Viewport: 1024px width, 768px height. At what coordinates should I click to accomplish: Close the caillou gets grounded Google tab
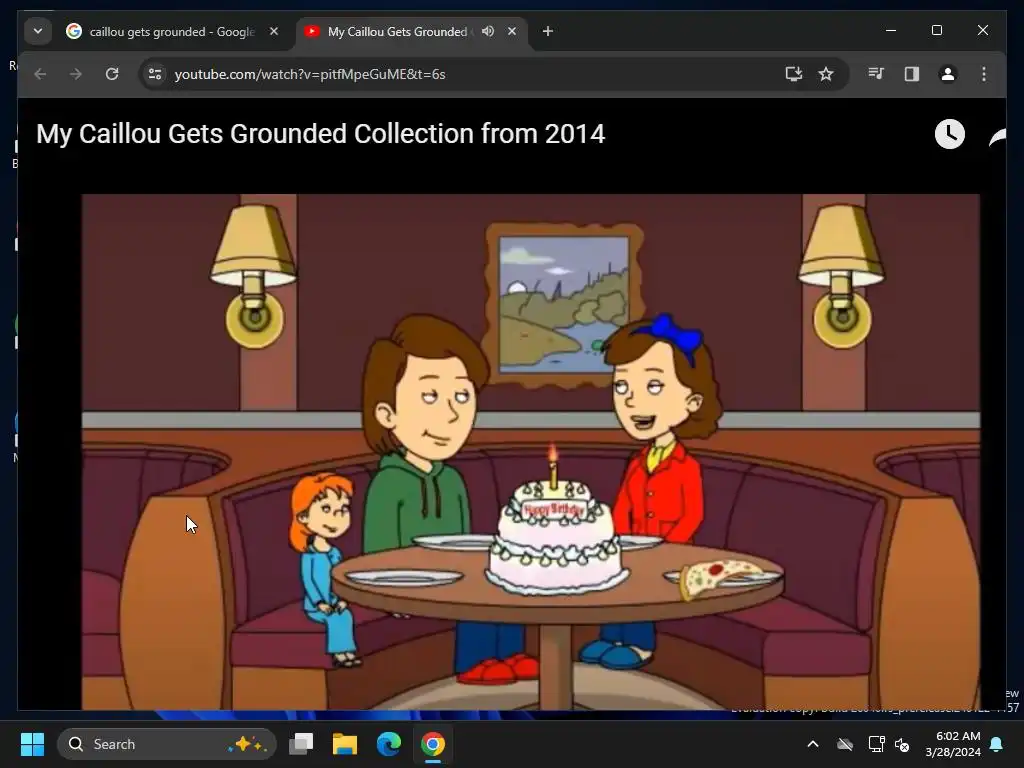click(x=274, y=31)
